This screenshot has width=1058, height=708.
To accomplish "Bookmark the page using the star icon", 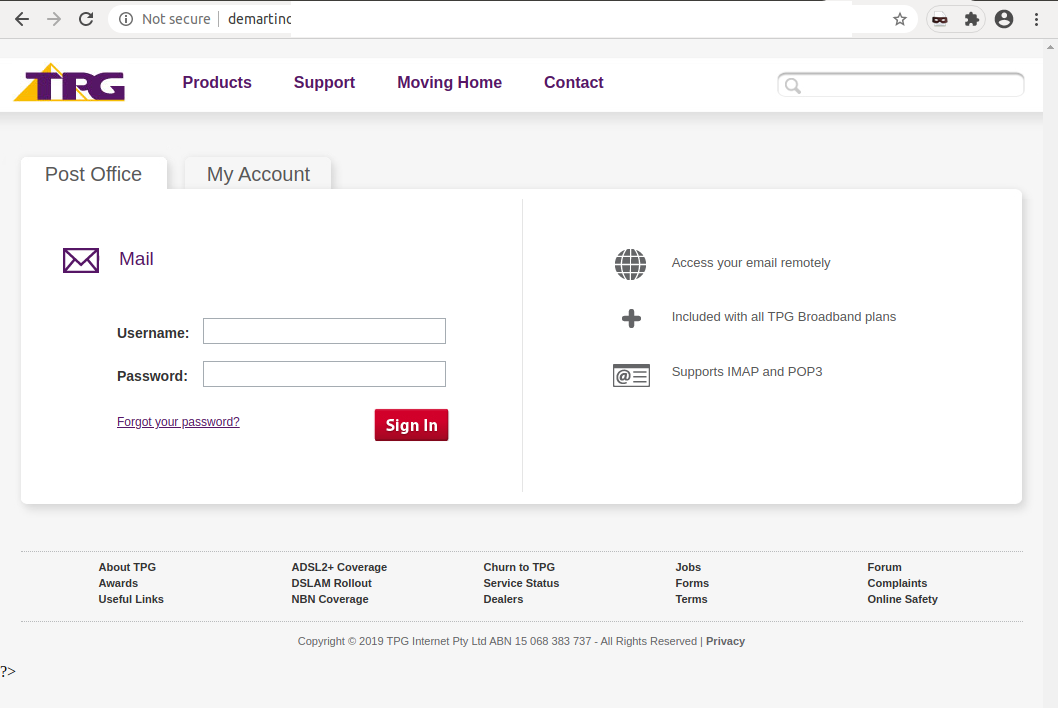I will click(x=899, y=18).
